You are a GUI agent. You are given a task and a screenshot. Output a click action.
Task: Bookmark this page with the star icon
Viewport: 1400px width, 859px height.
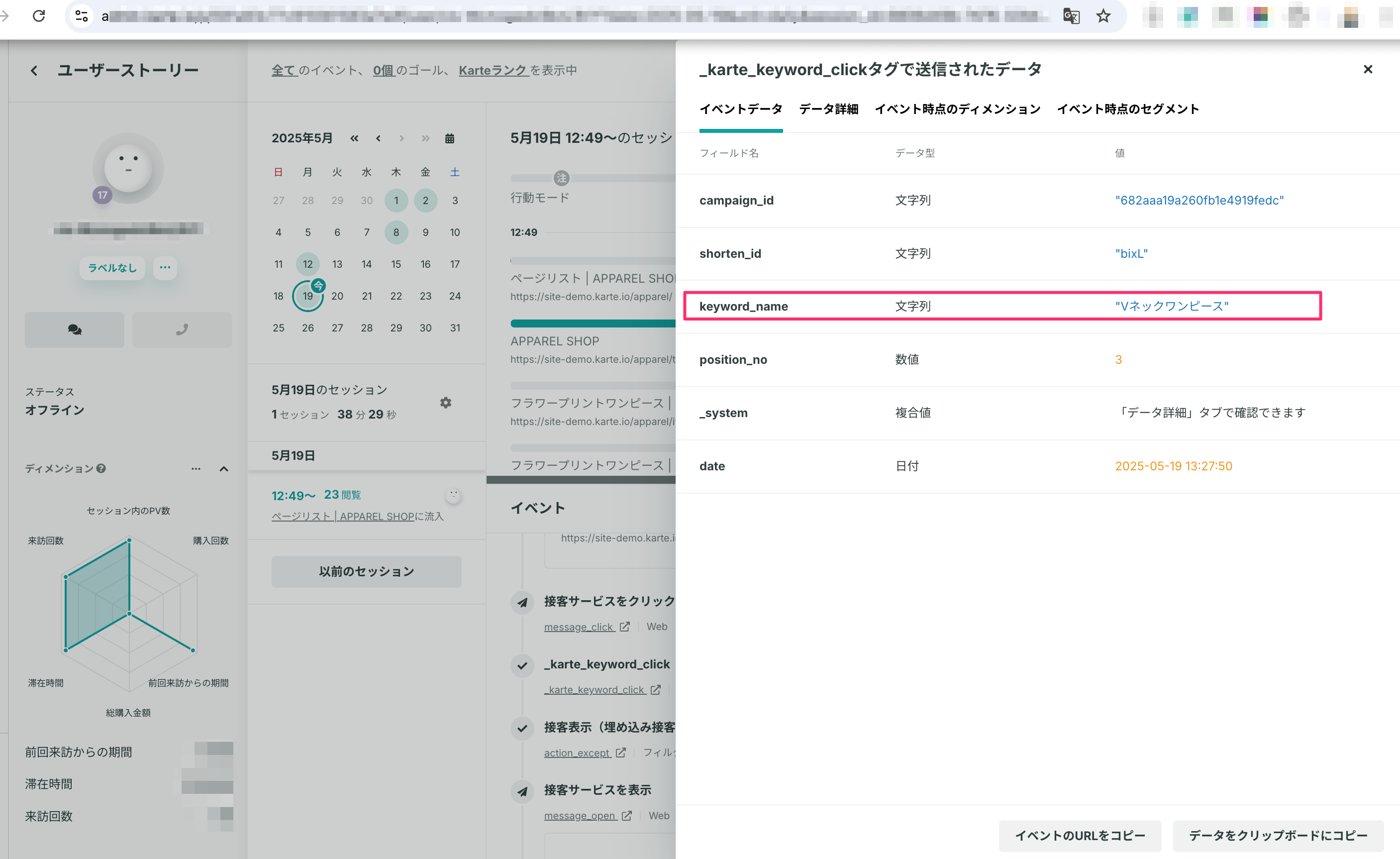click(x=1103, y=16)
